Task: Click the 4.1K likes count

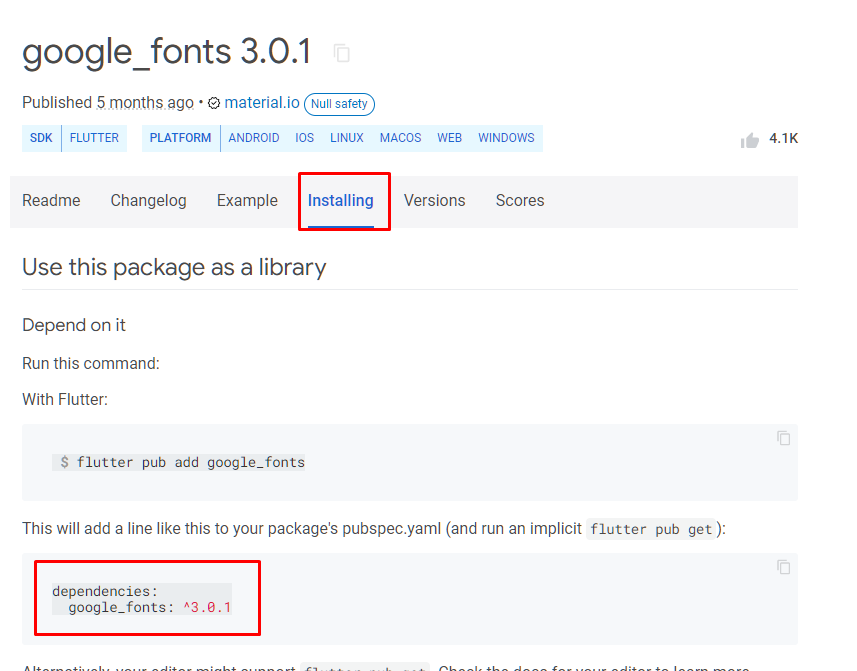Action: pyautogui.click(x=783, y=138)
